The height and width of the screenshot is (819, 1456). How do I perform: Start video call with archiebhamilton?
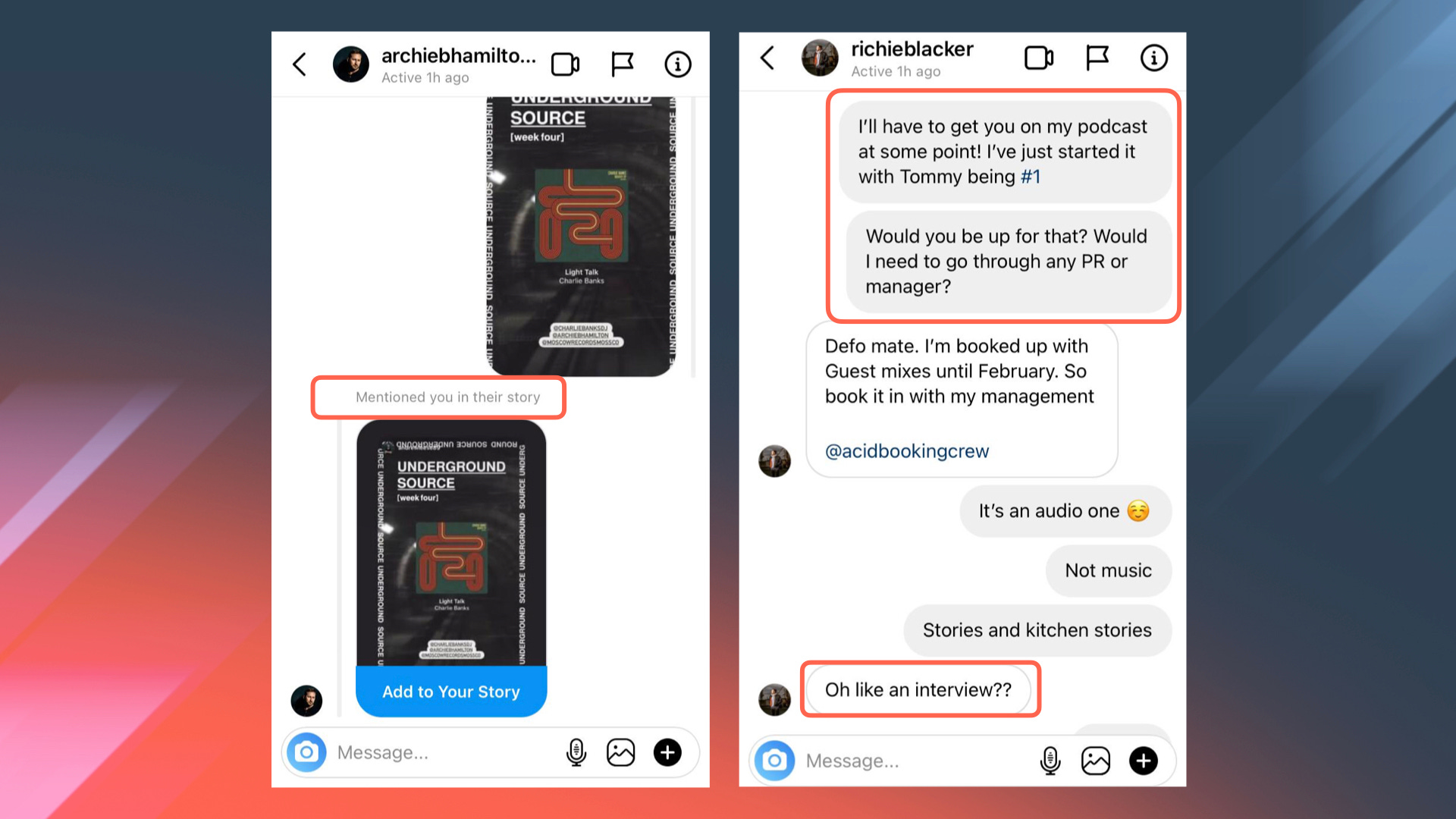pos(565,64)
